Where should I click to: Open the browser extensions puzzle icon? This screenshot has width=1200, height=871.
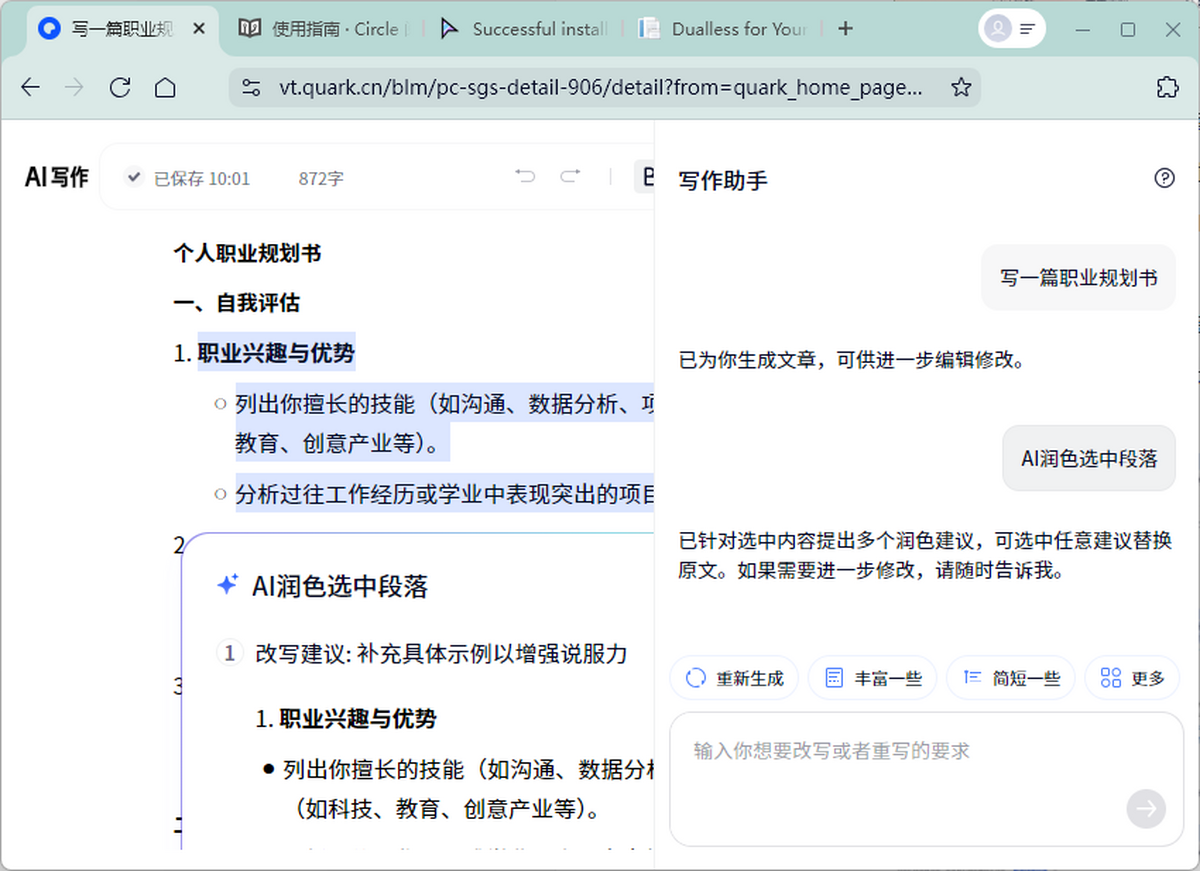(x=1167, y=88)
